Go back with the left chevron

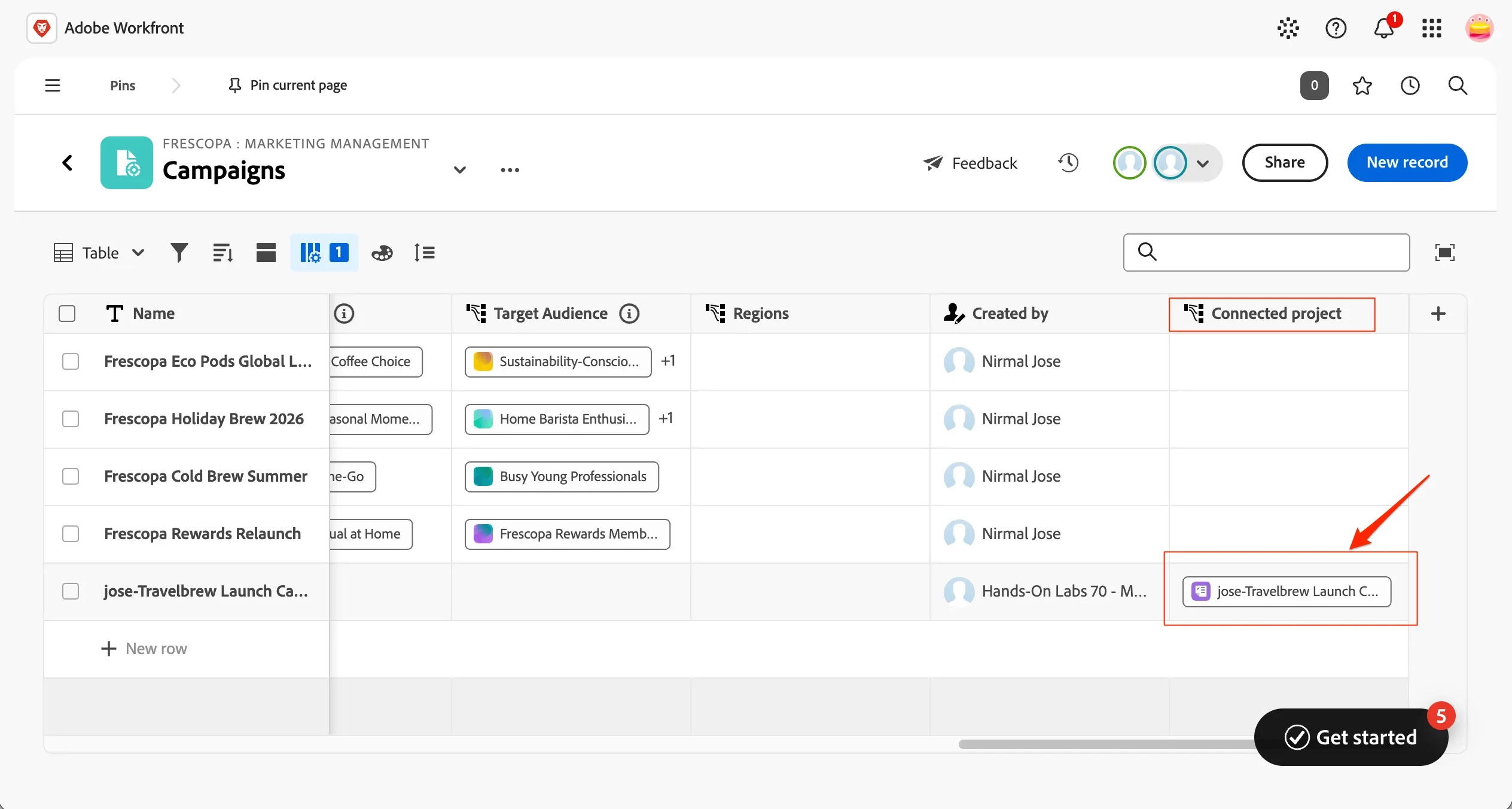68,163
